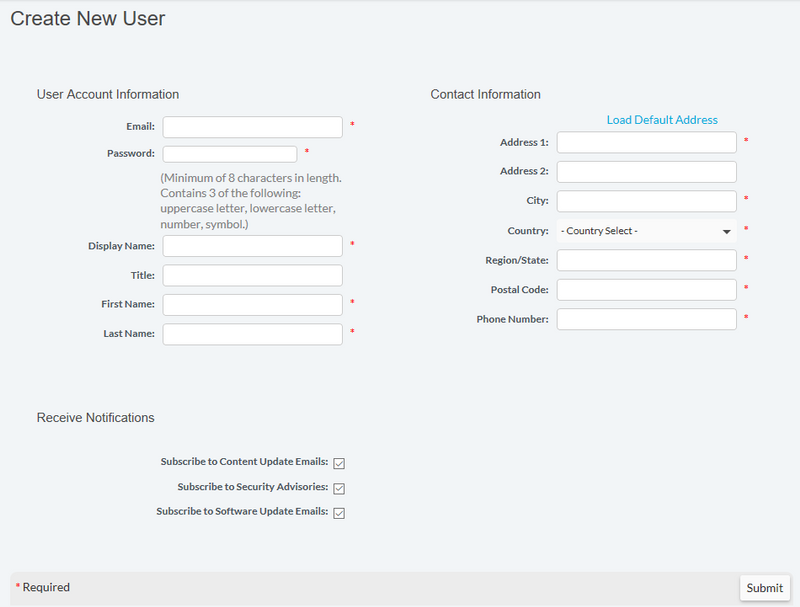The width and height of the screenshot is (800, 607).
Task: Click the Create New User heading
Action: [x=88, y=18]
